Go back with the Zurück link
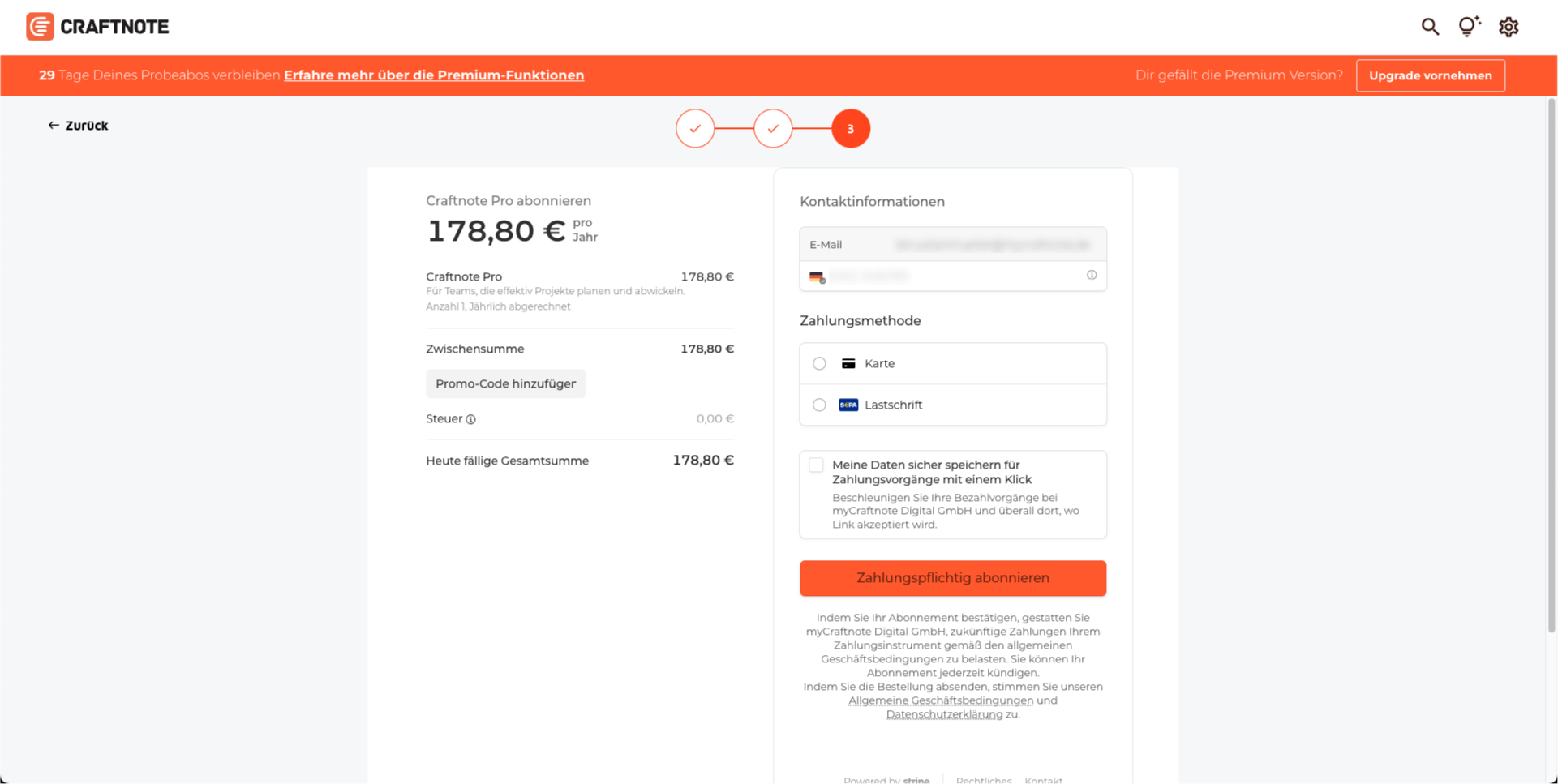 coord(78,126)
